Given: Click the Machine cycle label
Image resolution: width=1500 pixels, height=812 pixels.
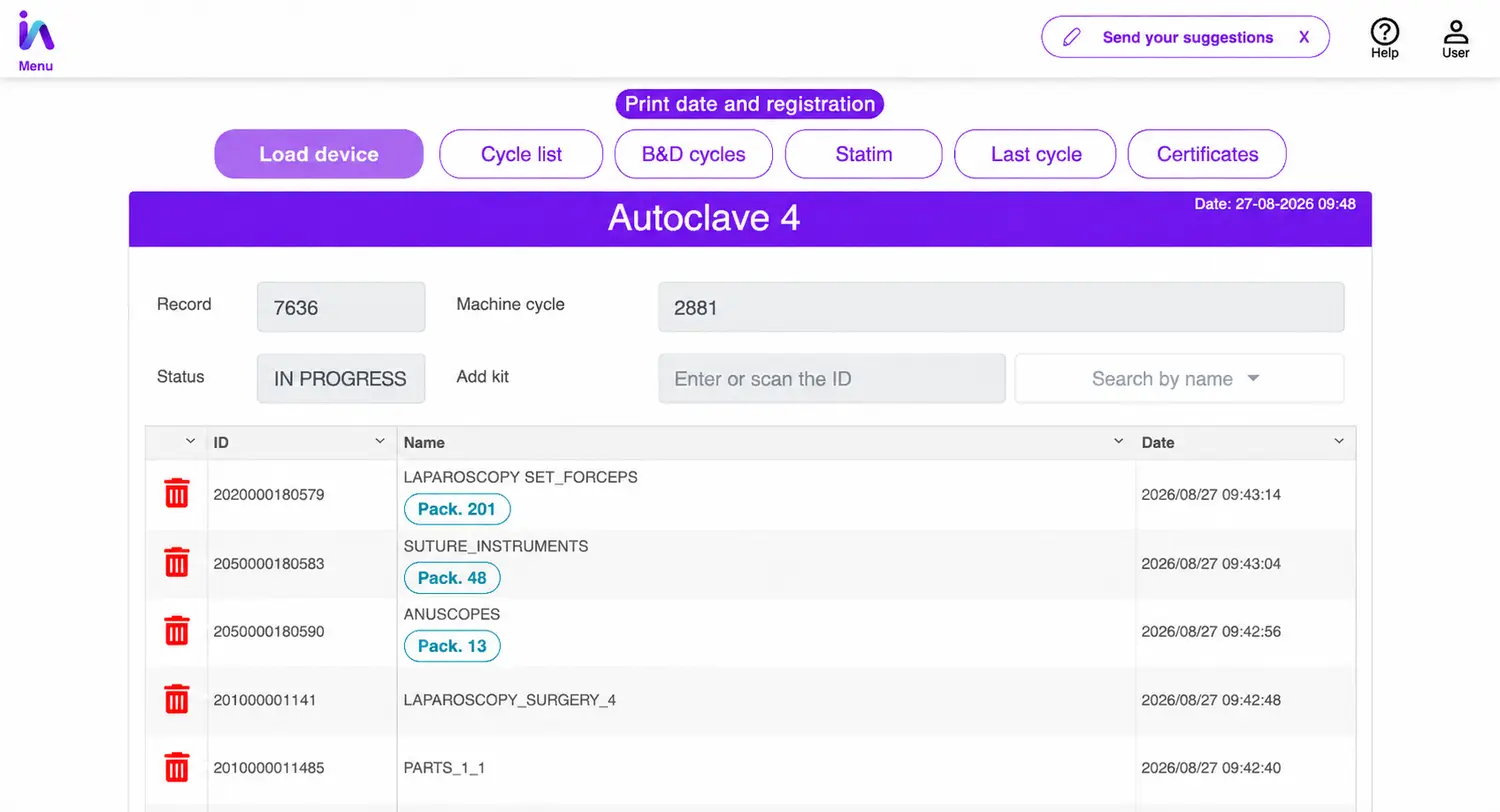Looking at the screenshot, I should (510, 304).
